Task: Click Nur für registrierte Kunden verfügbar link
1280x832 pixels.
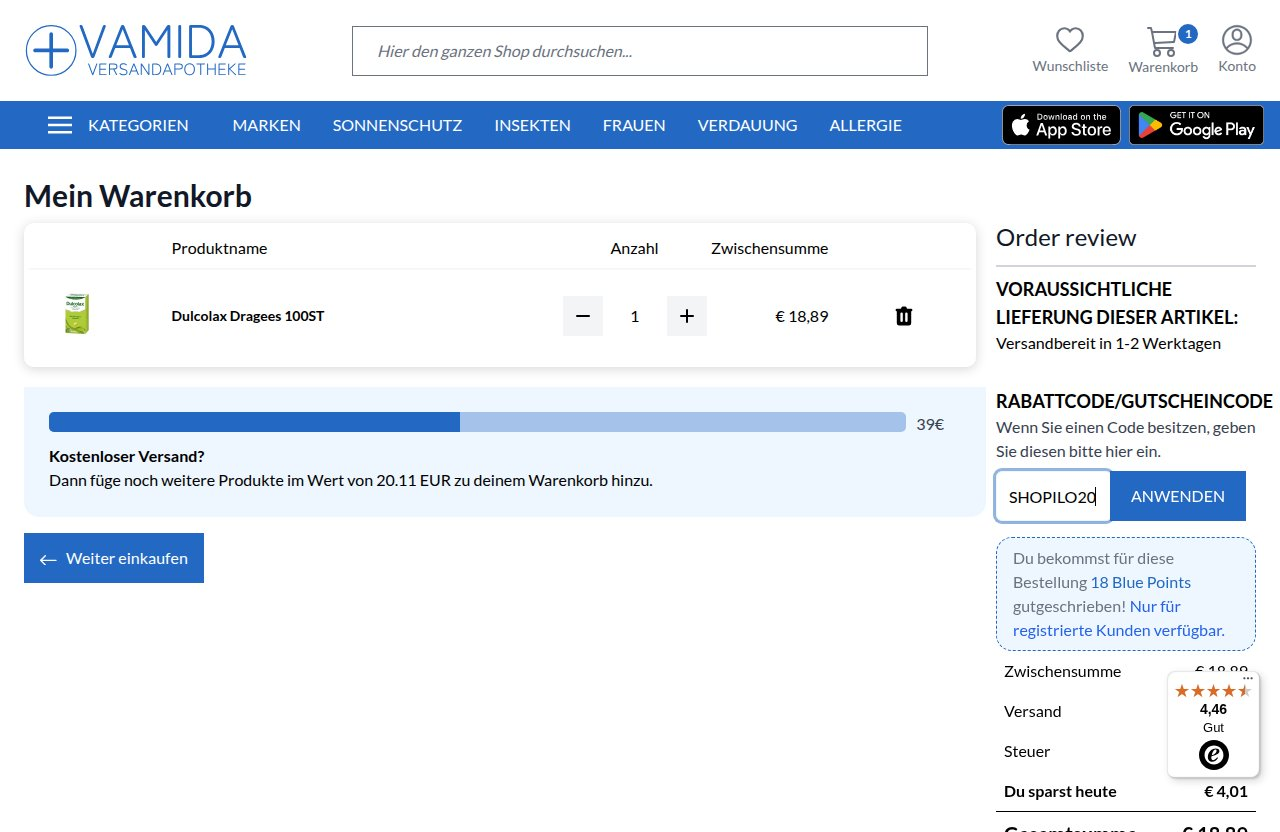Action: [1119, 618]
